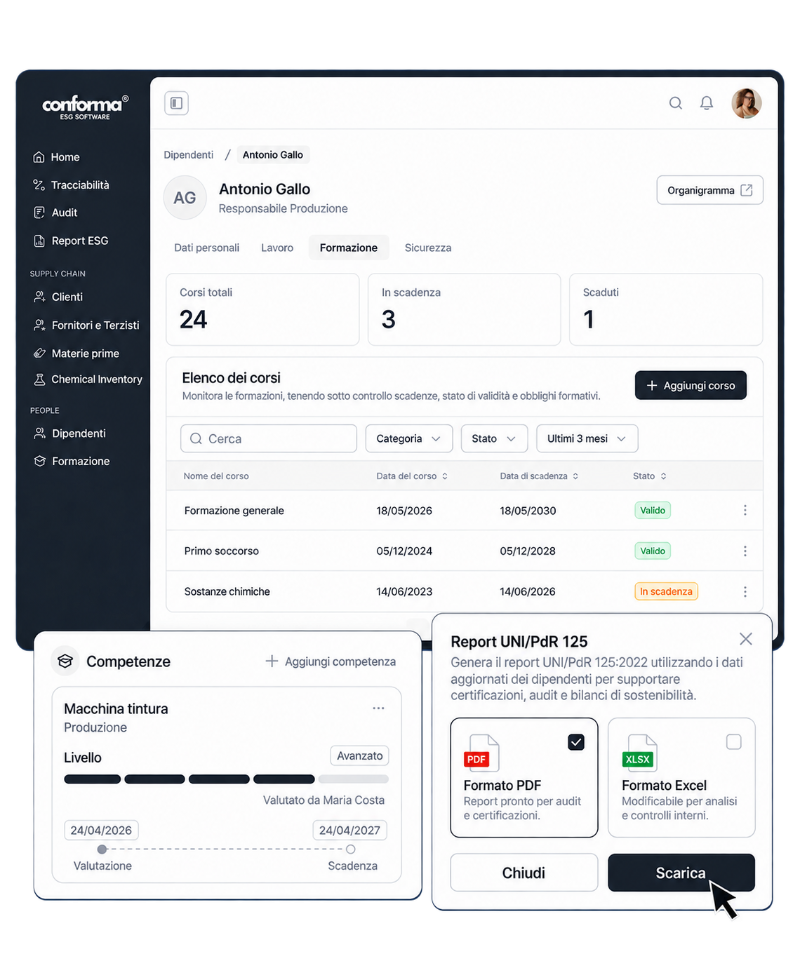Go to Tracciabilità in sidebar
The height and width of the screenshot is (968, 800).
(71, 185)
